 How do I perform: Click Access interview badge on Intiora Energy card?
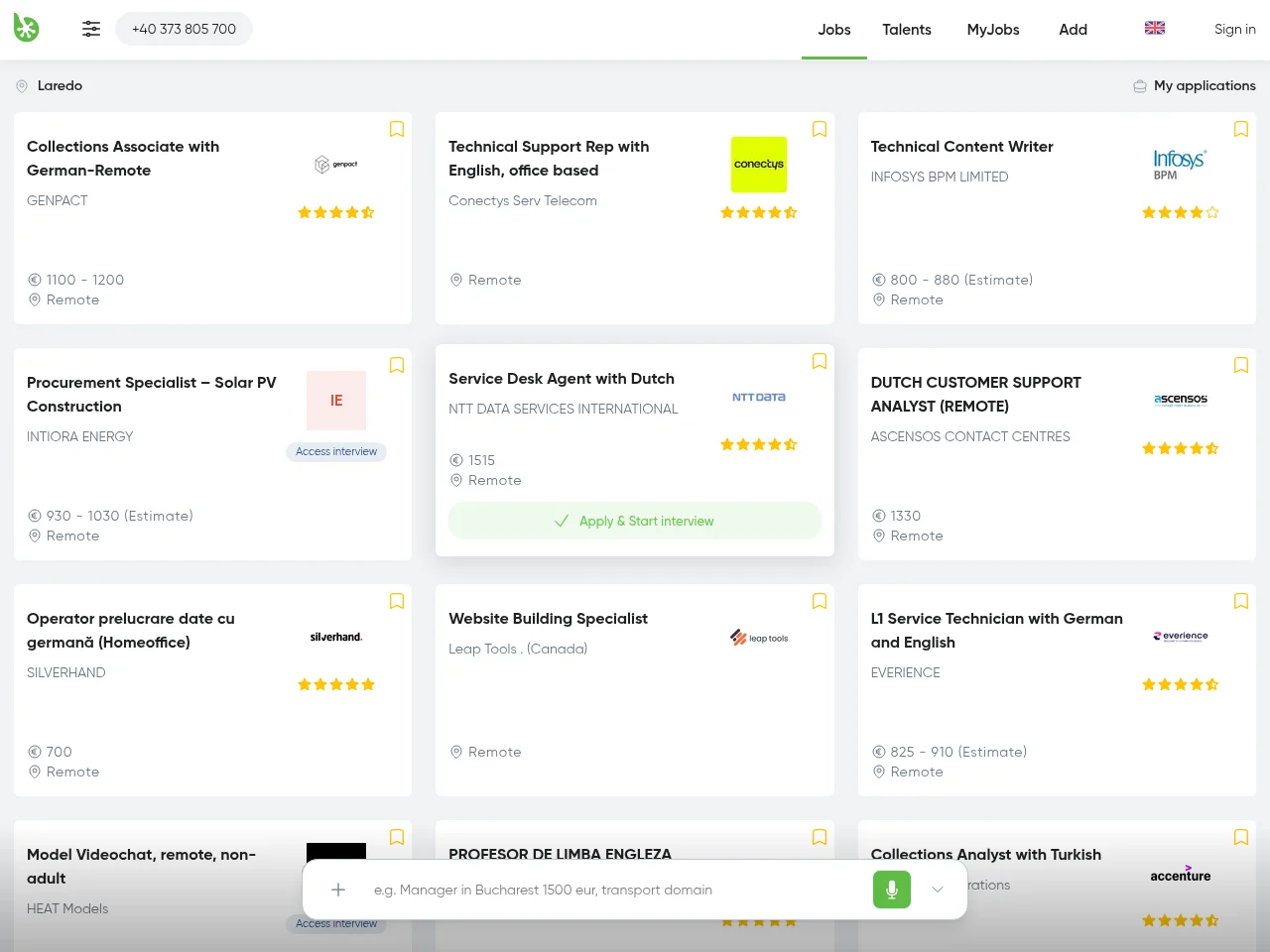pos(336,451)
